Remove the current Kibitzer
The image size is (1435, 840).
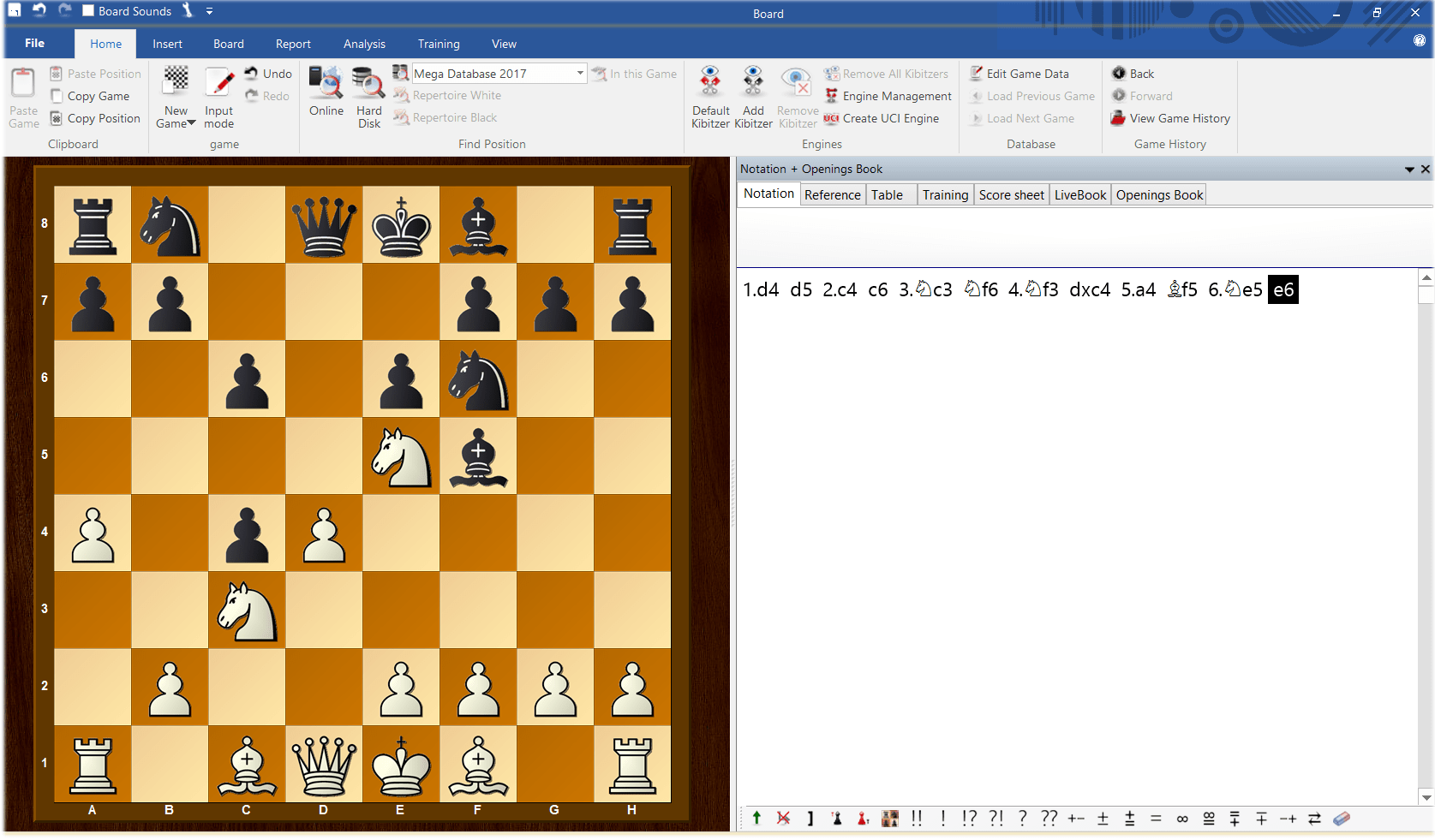796,96
